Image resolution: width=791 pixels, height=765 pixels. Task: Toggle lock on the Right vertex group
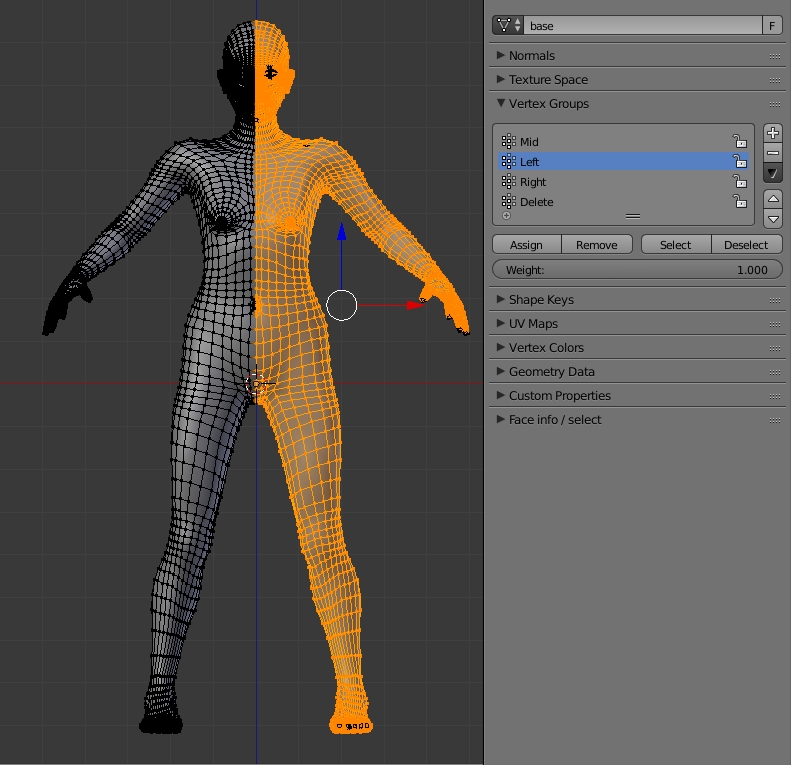tap(739, 182)
